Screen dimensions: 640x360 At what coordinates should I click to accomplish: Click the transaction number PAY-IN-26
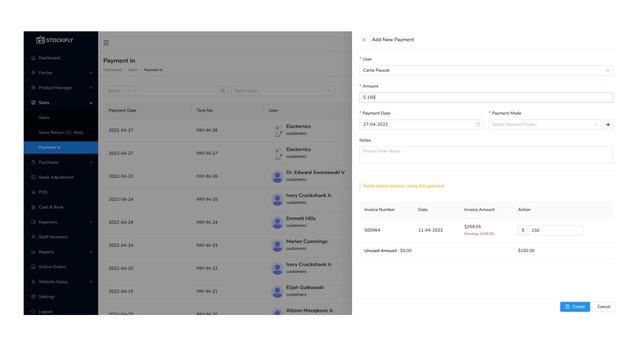(x=207, y=176)
